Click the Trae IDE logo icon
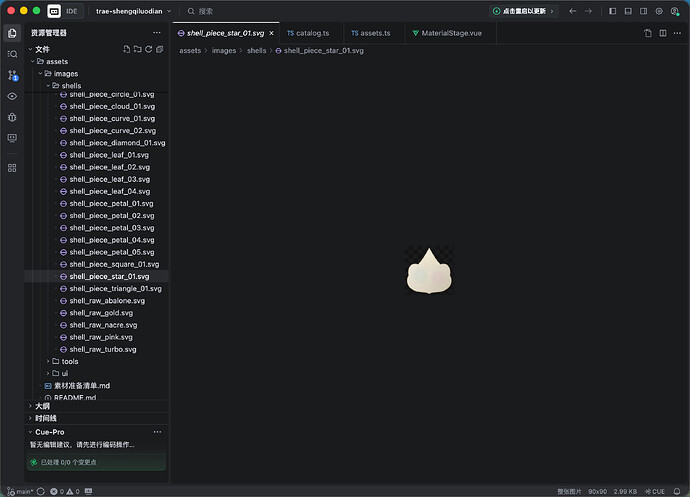Image resolution: width=690 pixels, height=497 pixels. (x=54, y=11)
